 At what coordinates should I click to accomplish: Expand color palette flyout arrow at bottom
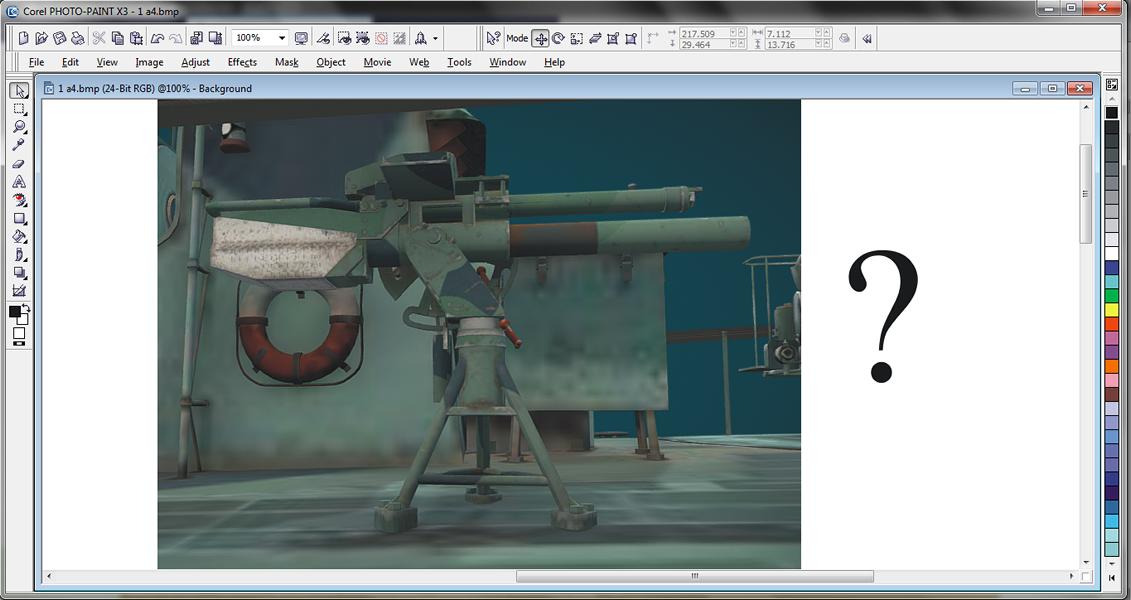1112,578
